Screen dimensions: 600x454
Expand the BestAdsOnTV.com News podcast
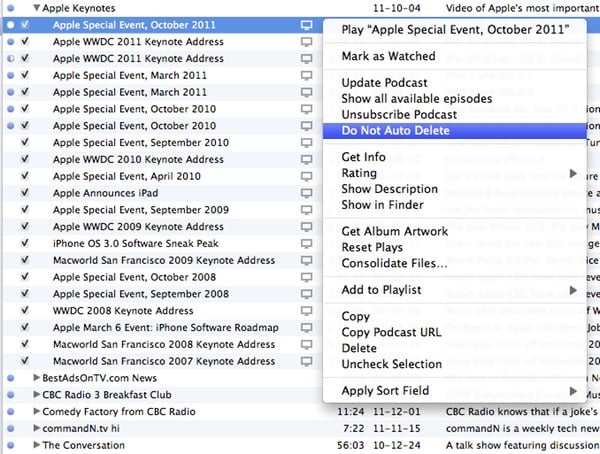(x=37, y=378)
